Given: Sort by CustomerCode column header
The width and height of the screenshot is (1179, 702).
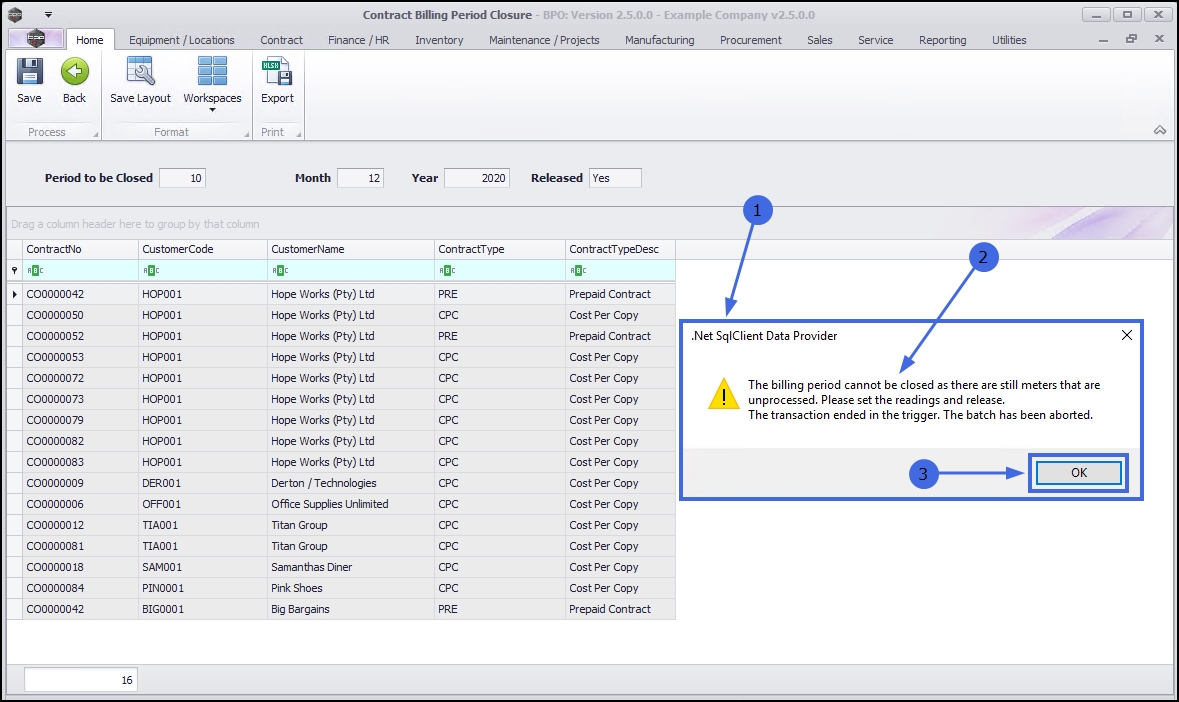Looking at the screenshot, I should pyautogui.click(x=203, y=249).
